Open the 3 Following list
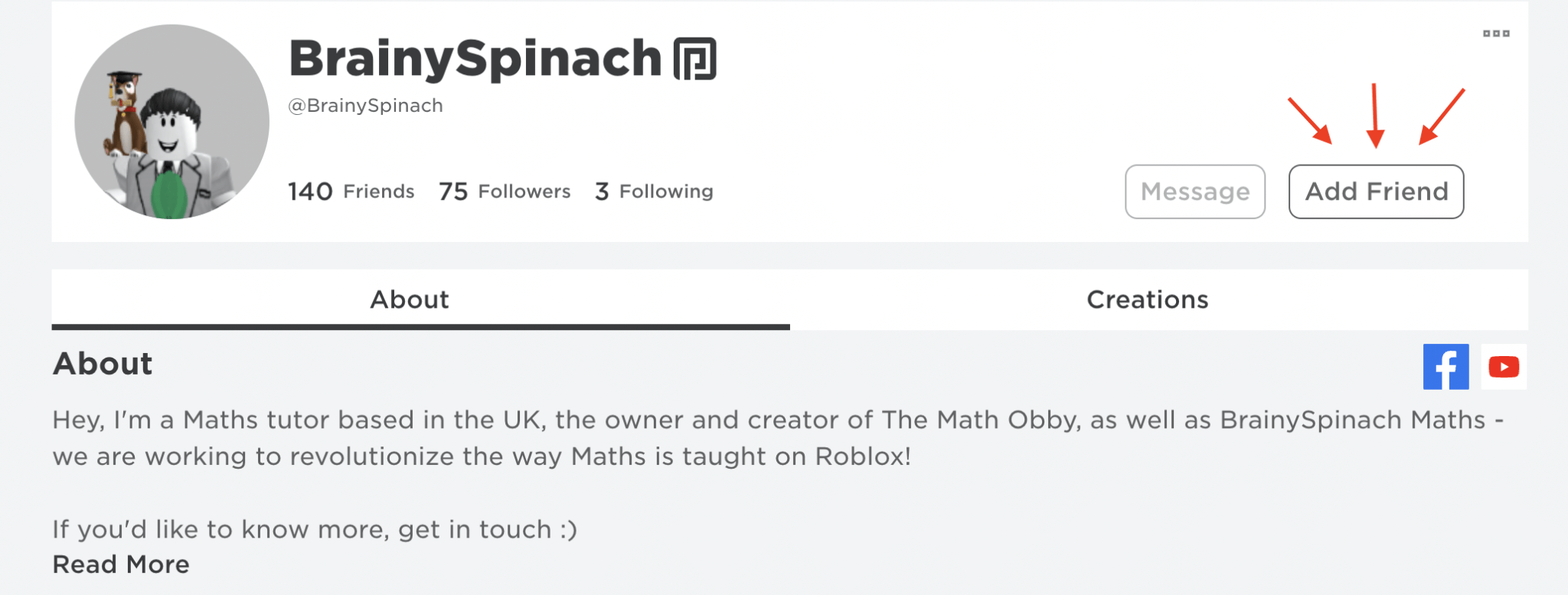 (655, 191)
